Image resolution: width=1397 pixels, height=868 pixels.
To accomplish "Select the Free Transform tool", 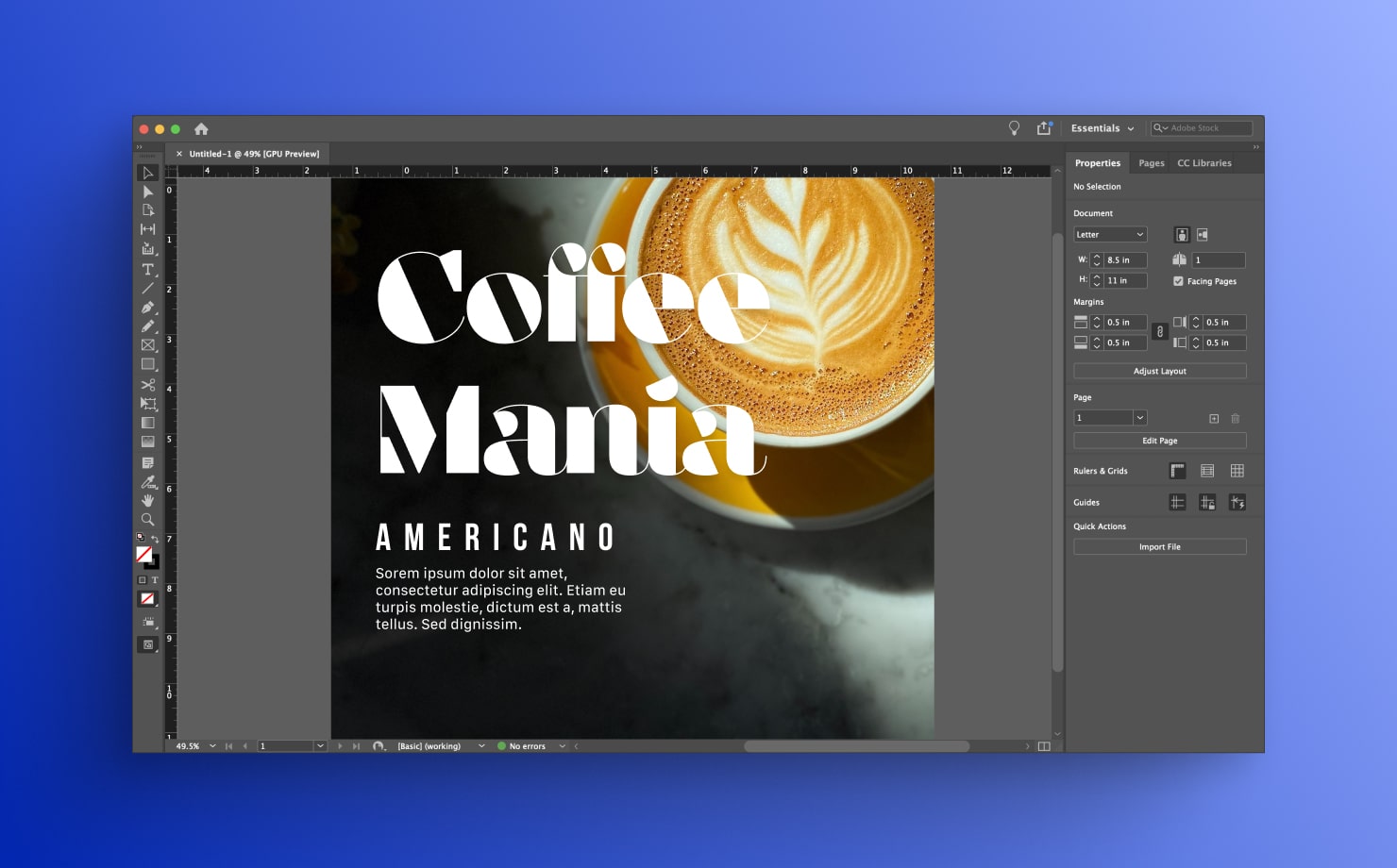I will click(148, 403).
